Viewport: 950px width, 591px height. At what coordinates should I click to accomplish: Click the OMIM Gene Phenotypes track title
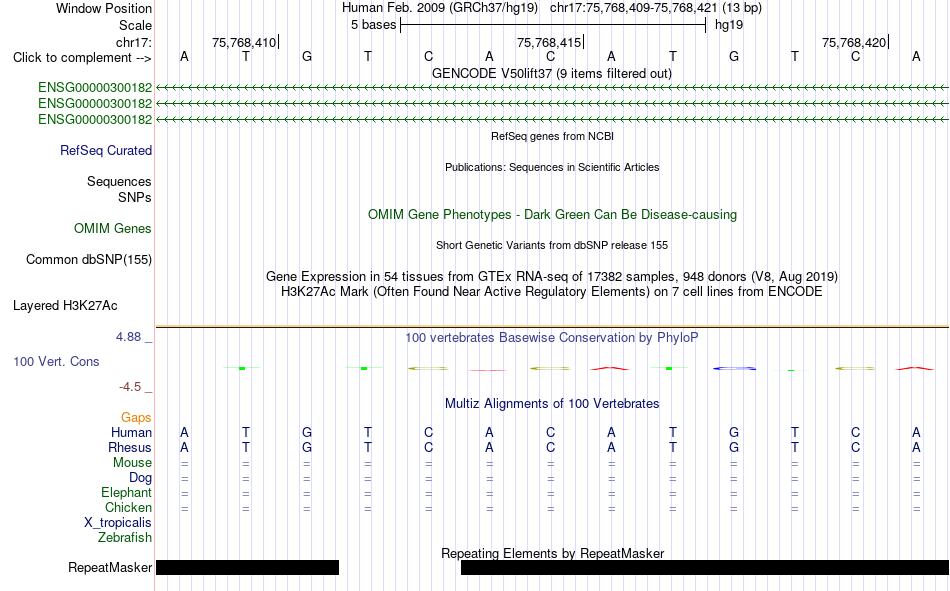click(553, 215)
